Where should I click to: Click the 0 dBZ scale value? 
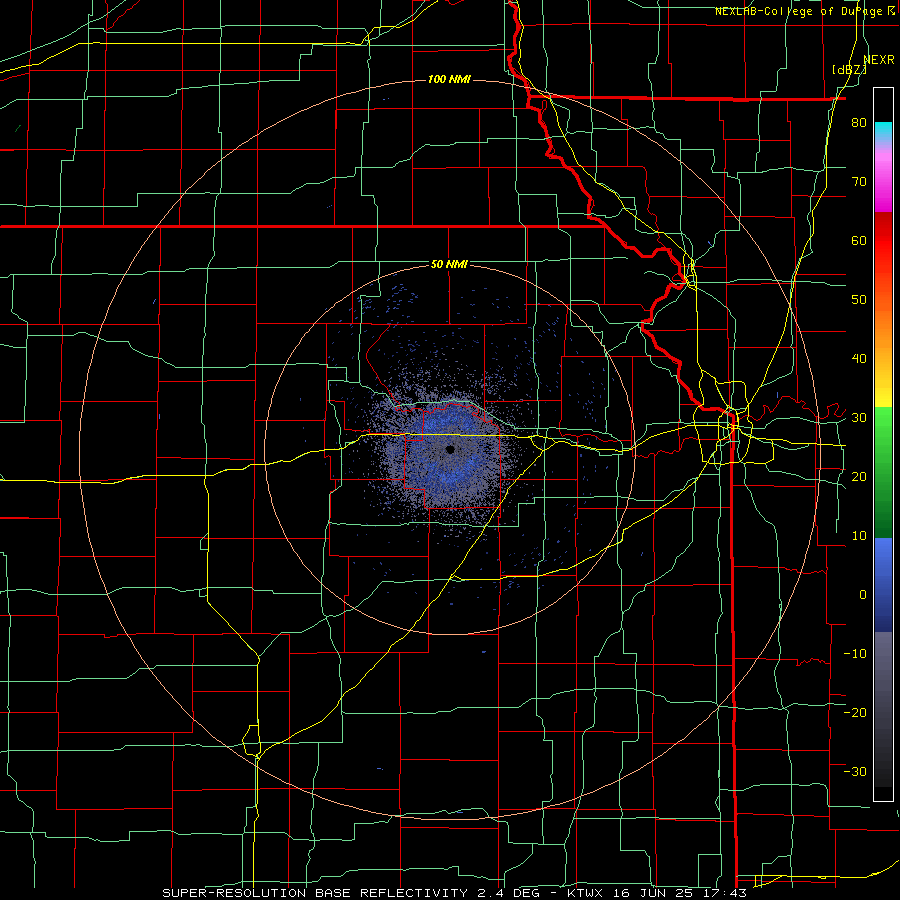(x=863, y=595)
